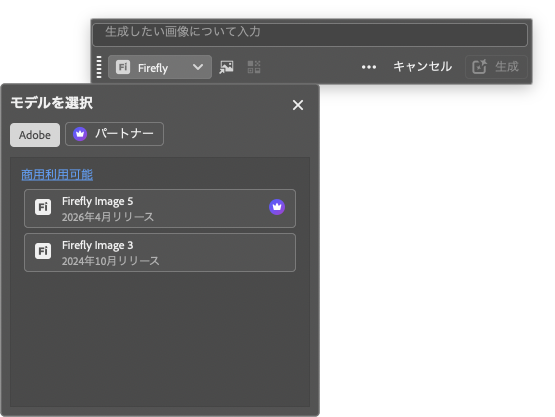
Task: Switch to the パートナー tab
Action: (114, 134)
